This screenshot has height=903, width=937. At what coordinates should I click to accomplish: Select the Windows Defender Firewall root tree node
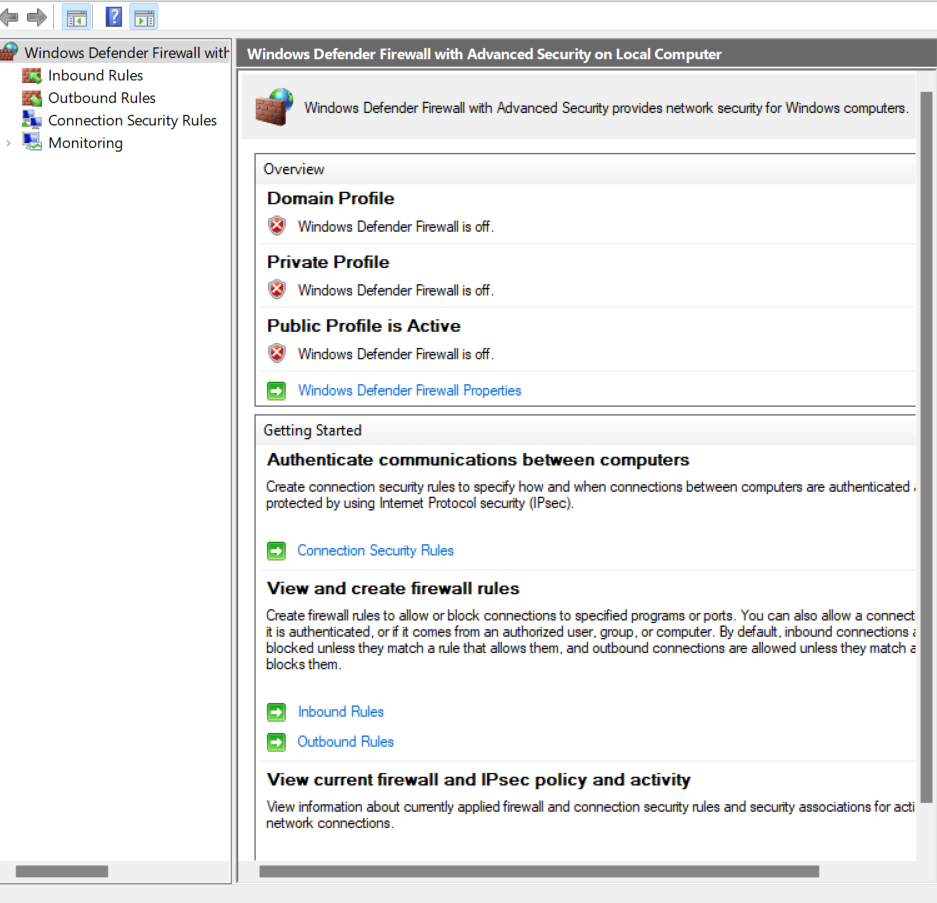click(126, 53)
